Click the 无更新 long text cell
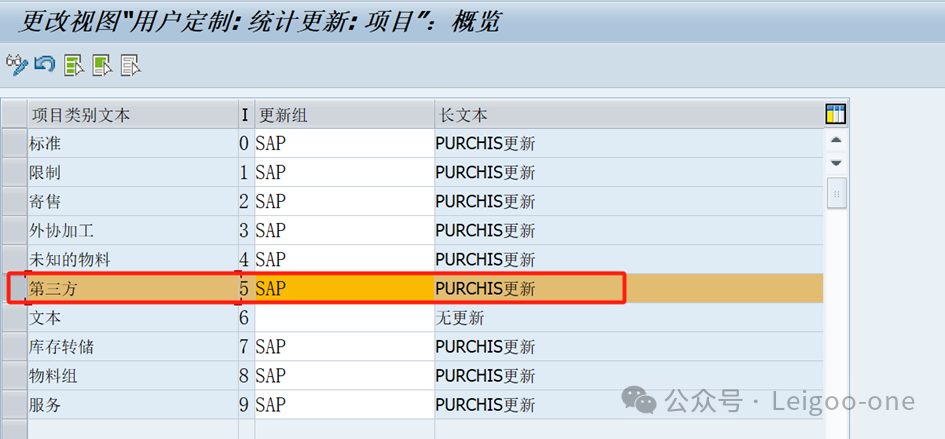The image size is (945, 439). tap(628, 318)
